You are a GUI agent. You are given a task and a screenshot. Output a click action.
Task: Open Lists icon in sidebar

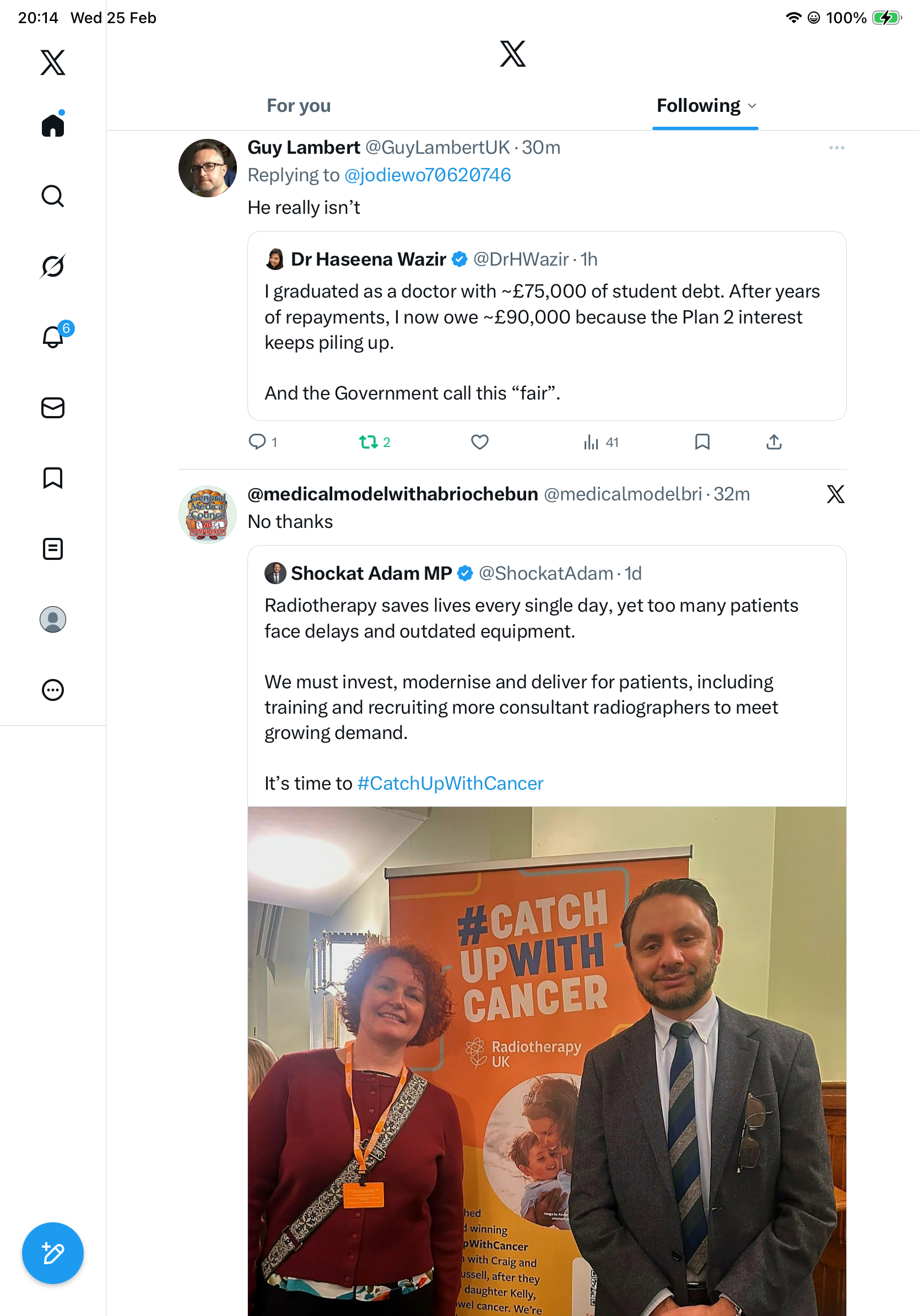click(53, 548)
